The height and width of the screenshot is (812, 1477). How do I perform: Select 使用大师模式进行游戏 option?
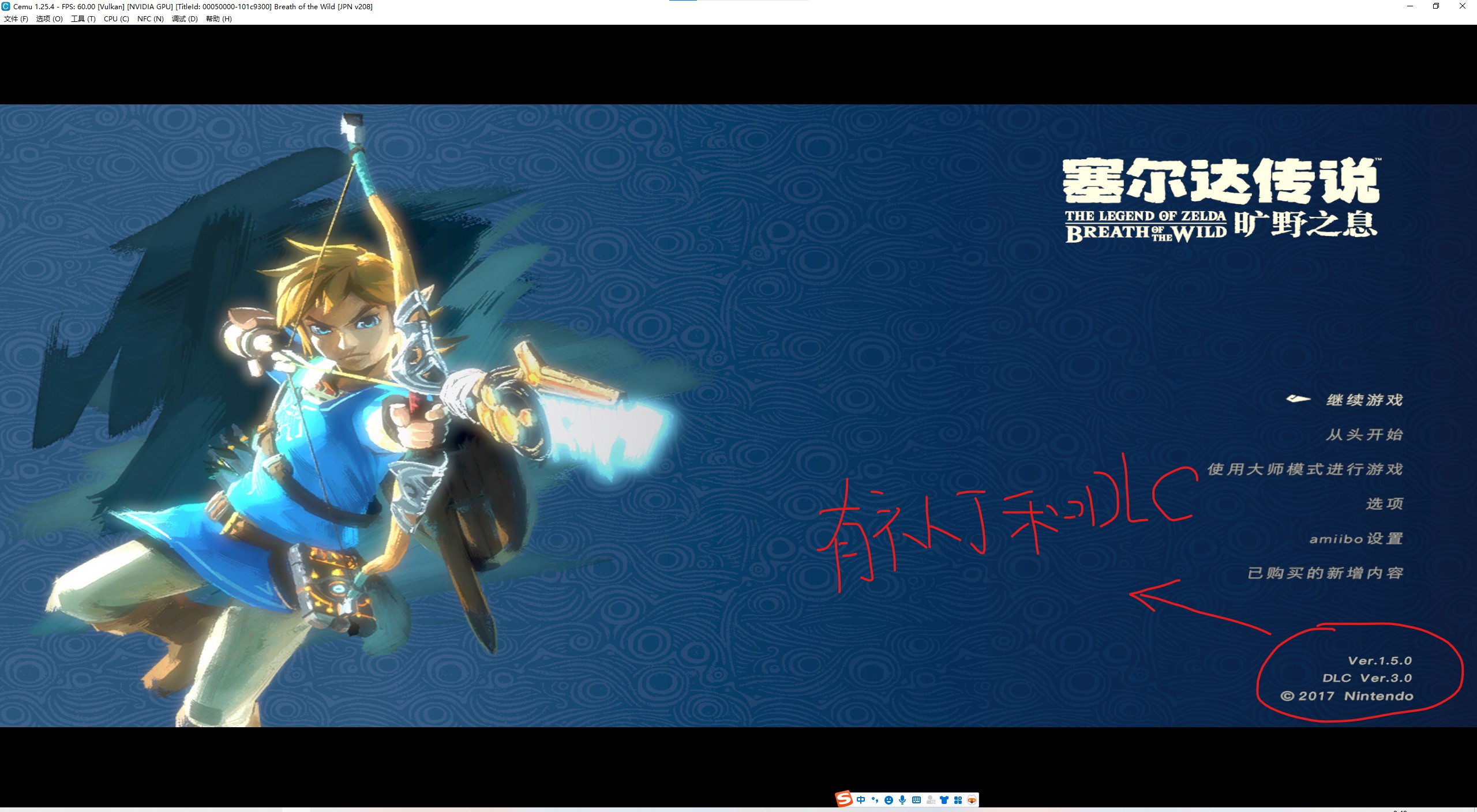tap(1305, 469)
